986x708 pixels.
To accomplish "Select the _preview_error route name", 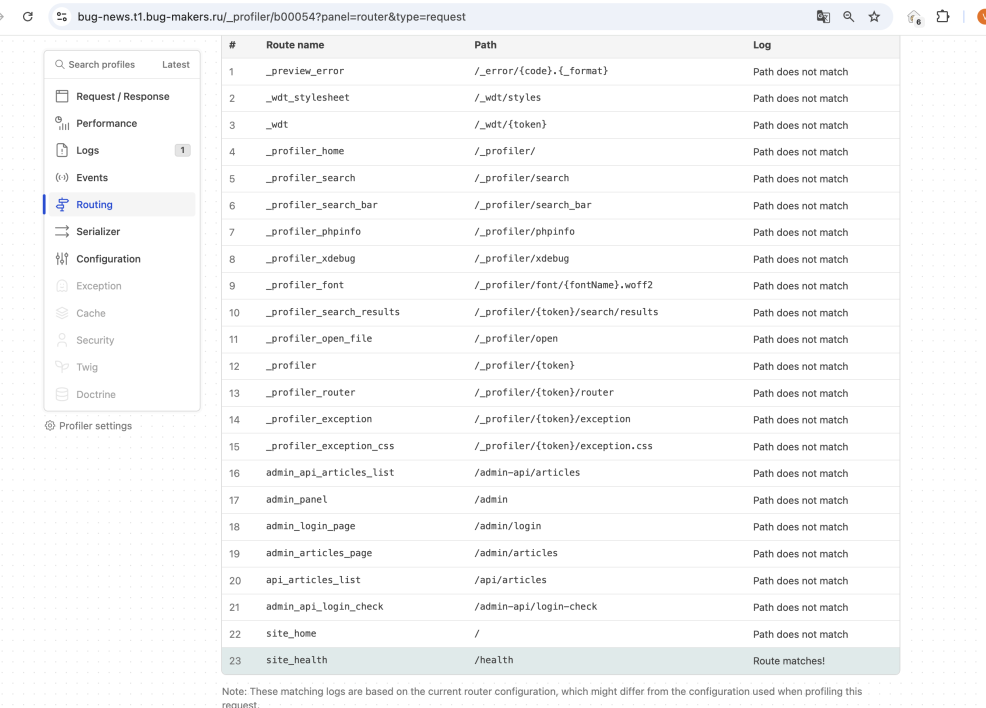I will (x=305, y=71).
